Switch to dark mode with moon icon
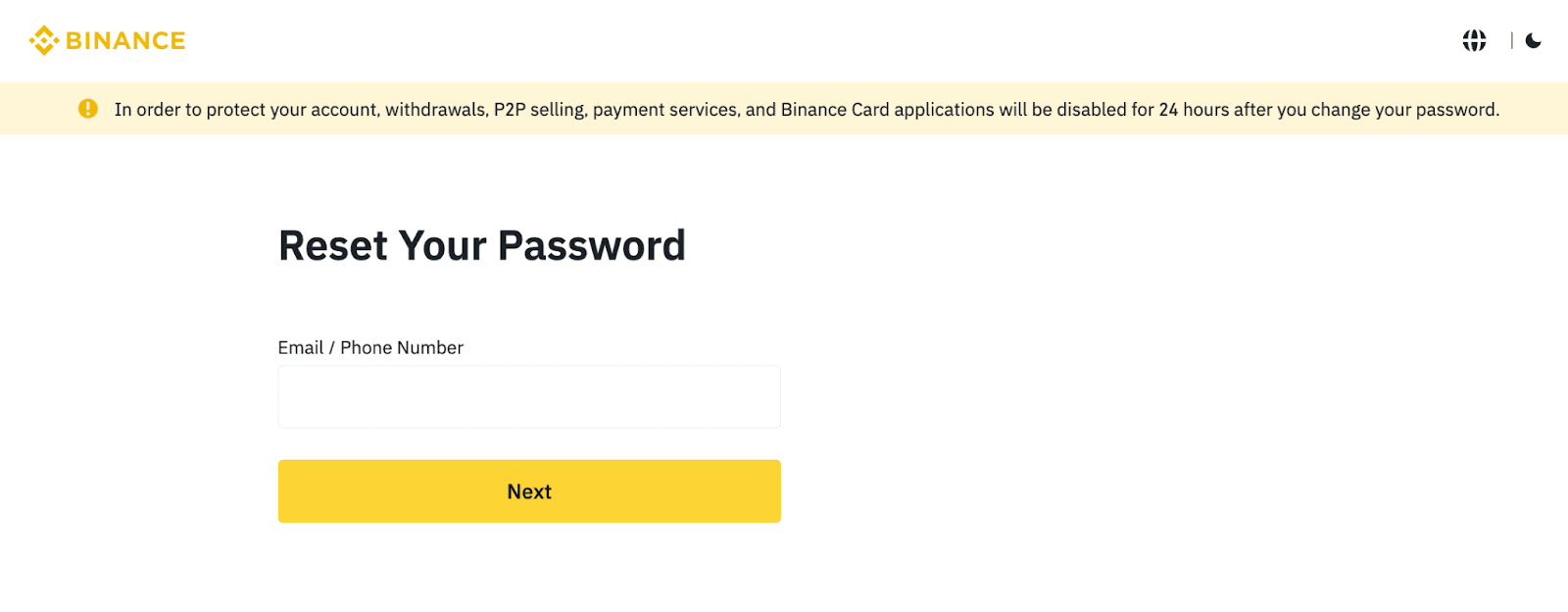Image resolution: width=1568 pixels, height=612 pixels. point(1534,40)
